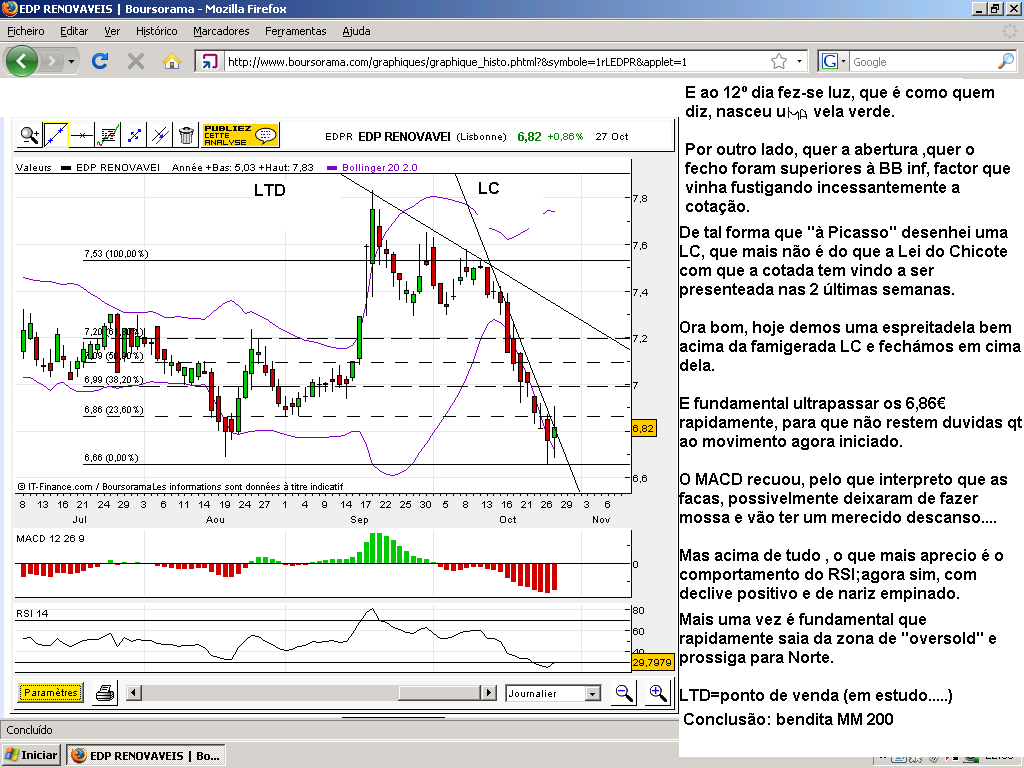Stop loading with the X icon
This screenshot has width=1024, height=768.
pyautogui.click(x=136, y=61)
